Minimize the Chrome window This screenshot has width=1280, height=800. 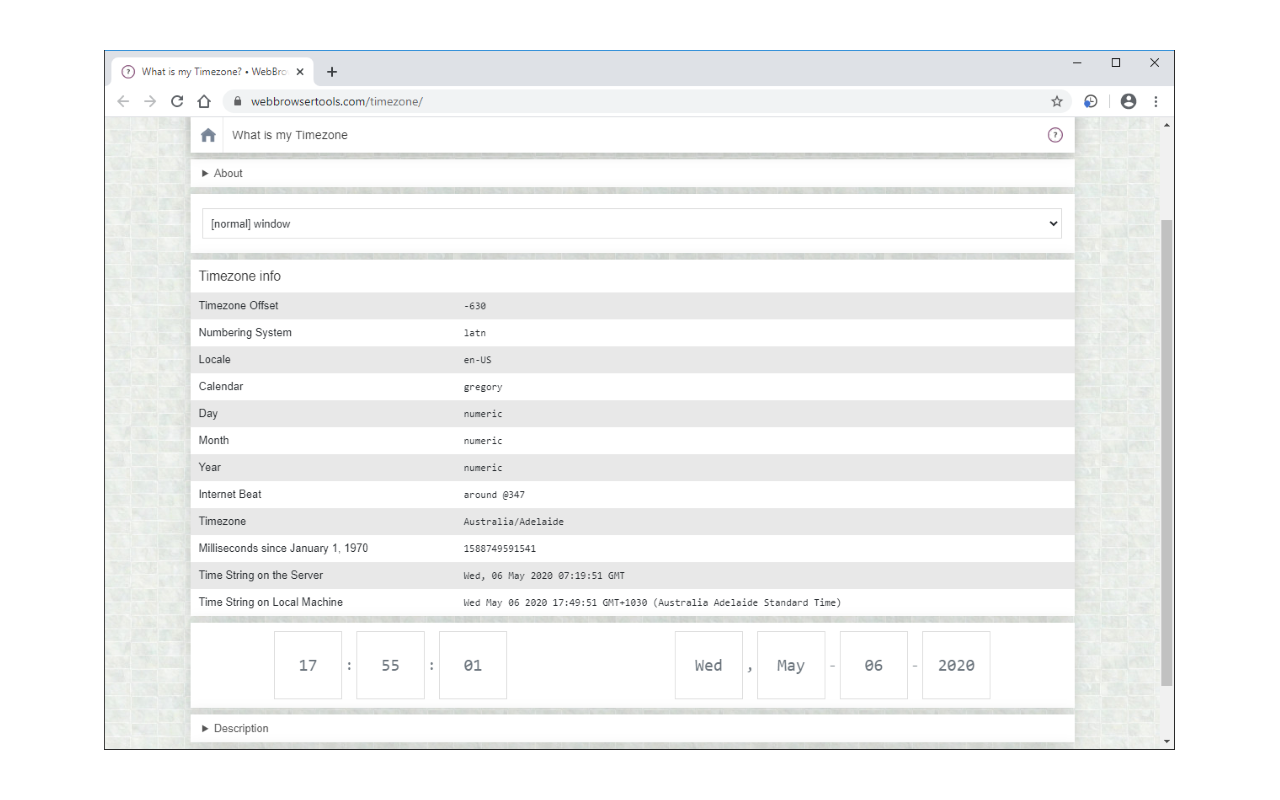click(1078, 63)
